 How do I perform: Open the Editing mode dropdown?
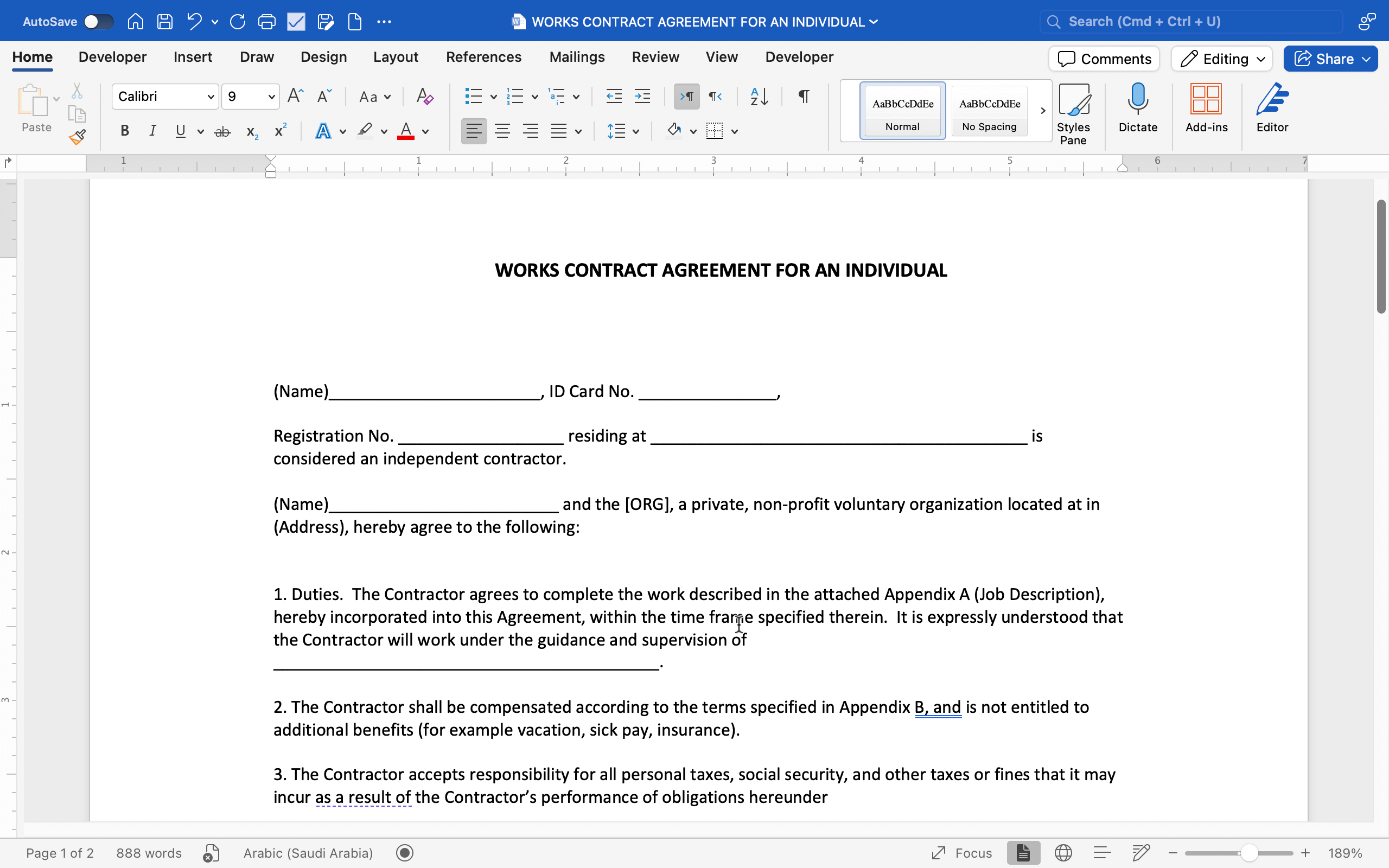pyautogui.click(x=1221, y=59)
